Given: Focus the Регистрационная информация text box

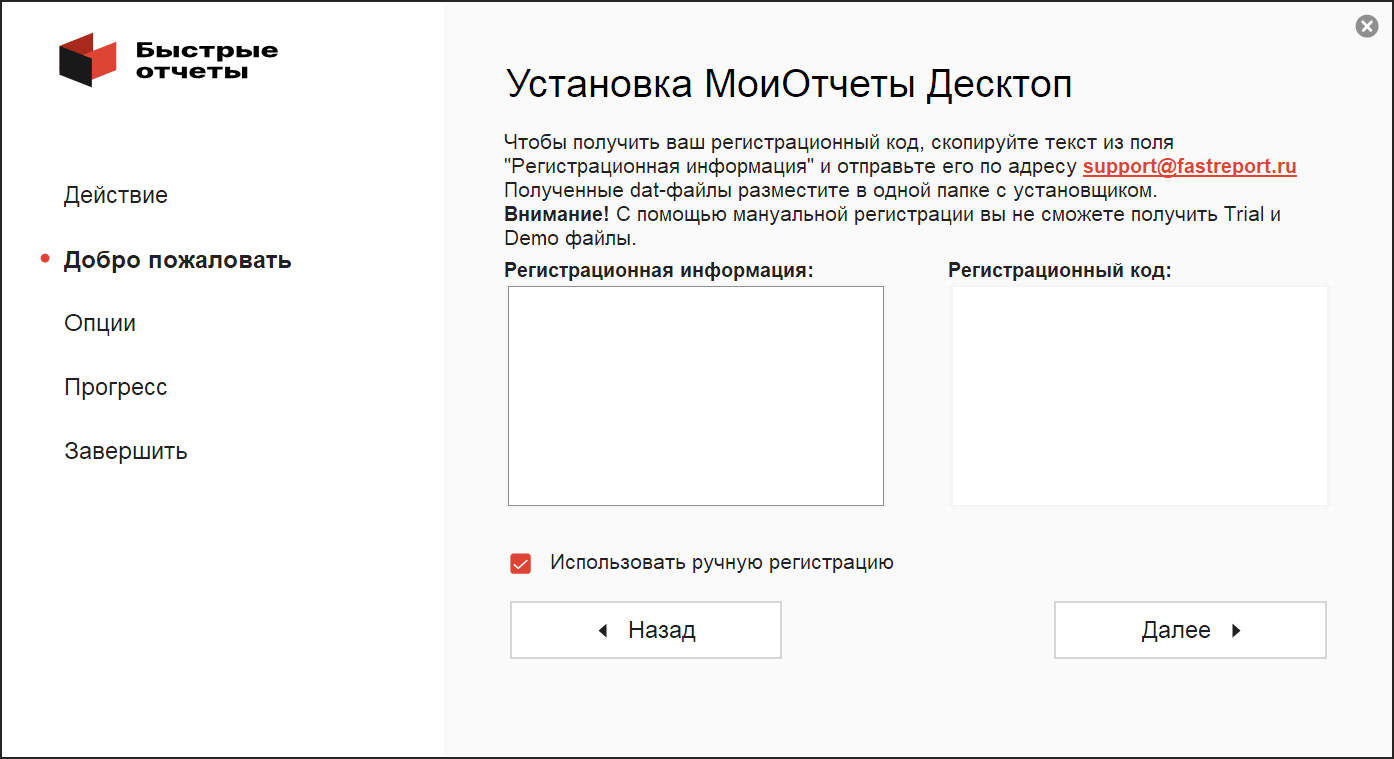Looking at the screenshot, I should click(x=695, y=396).
